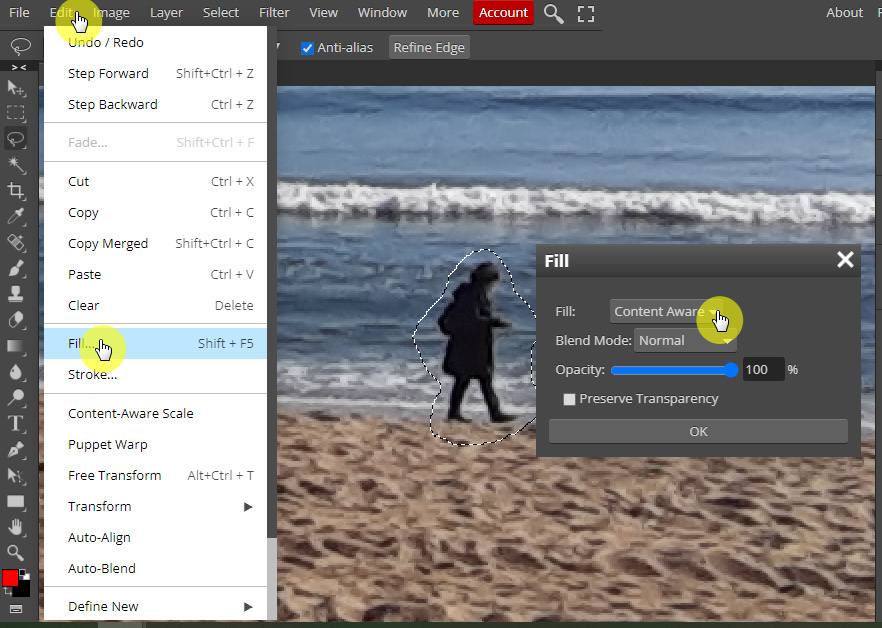Select the Rectangle Select tool

pyautogui.click(x=16, y=113)
